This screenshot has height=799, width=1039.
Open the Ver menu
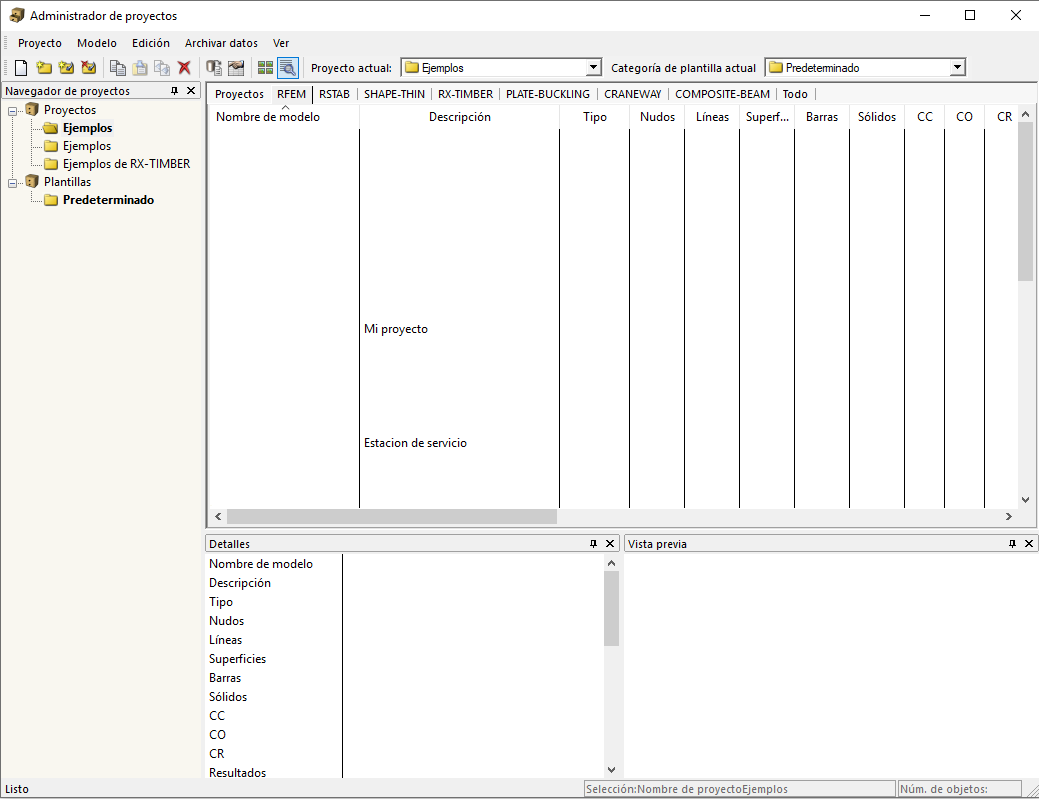(x=281, y=43)
